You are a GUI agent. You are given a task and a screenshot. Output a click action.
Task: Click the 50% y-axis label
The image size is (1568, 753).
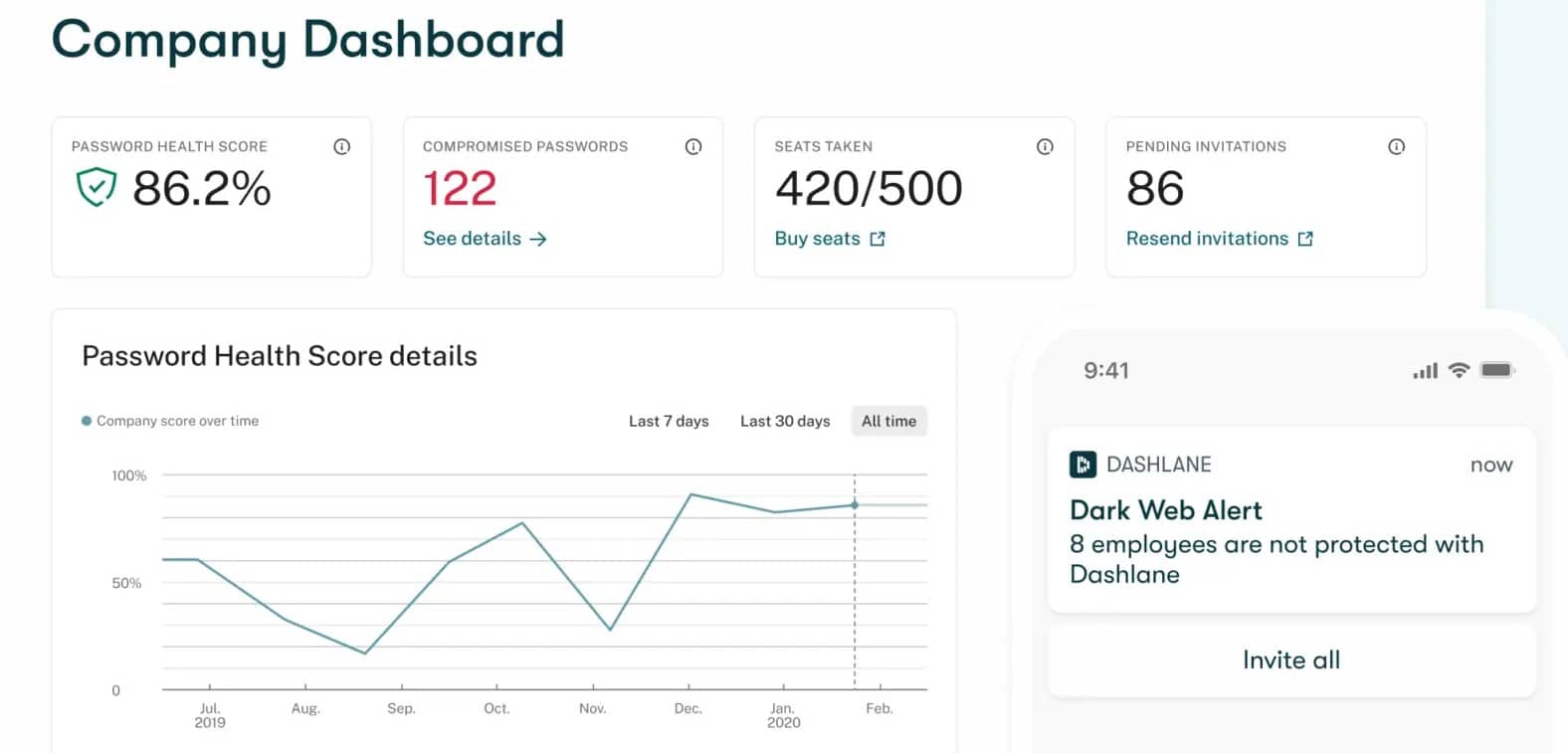click(126, 583)
